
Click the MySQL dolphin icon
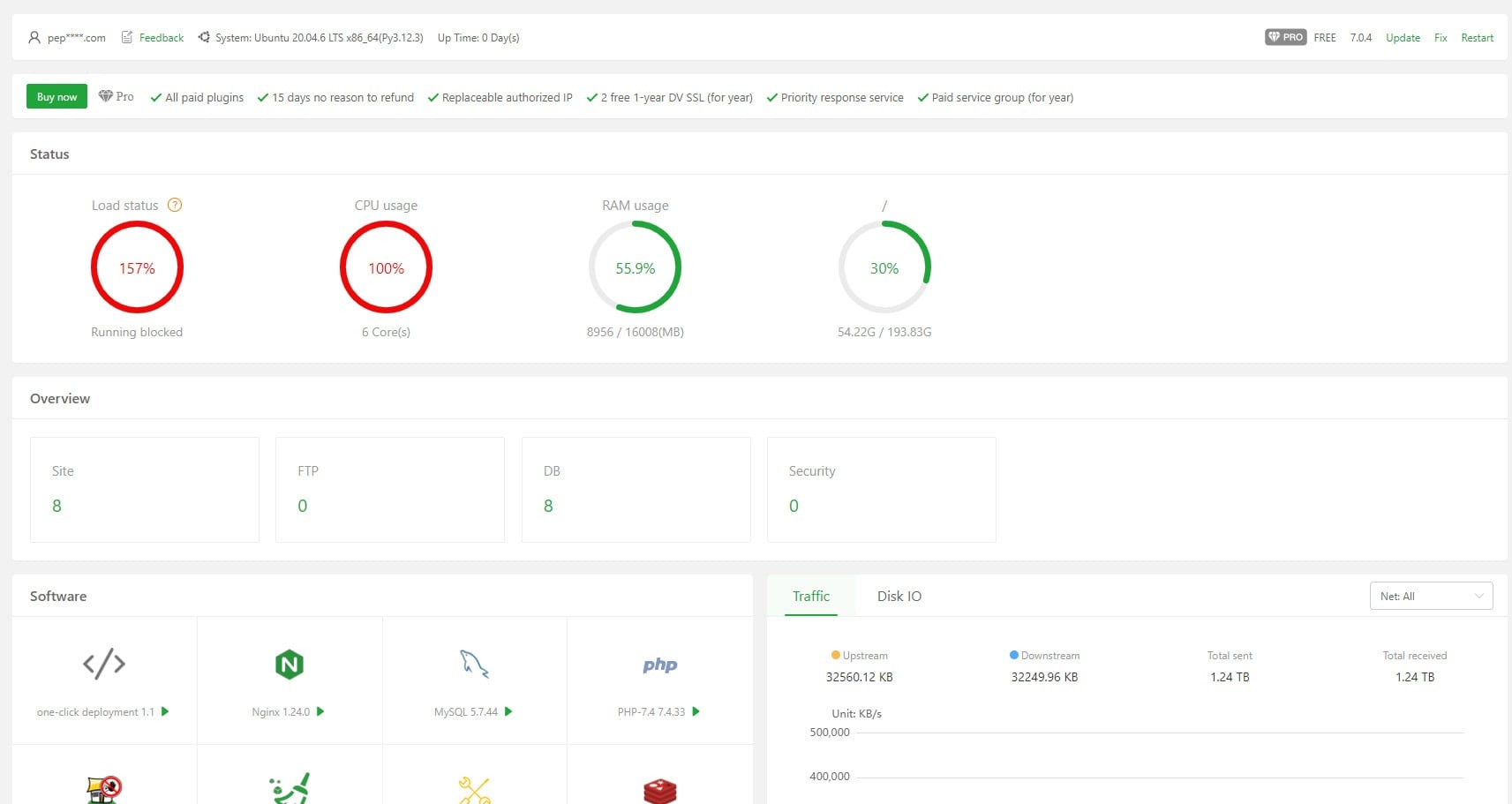click(x=474, y=665)
